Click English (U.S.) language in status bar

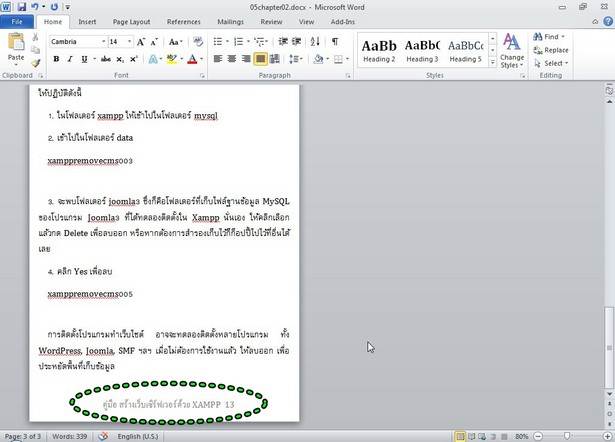coord(138,437)
